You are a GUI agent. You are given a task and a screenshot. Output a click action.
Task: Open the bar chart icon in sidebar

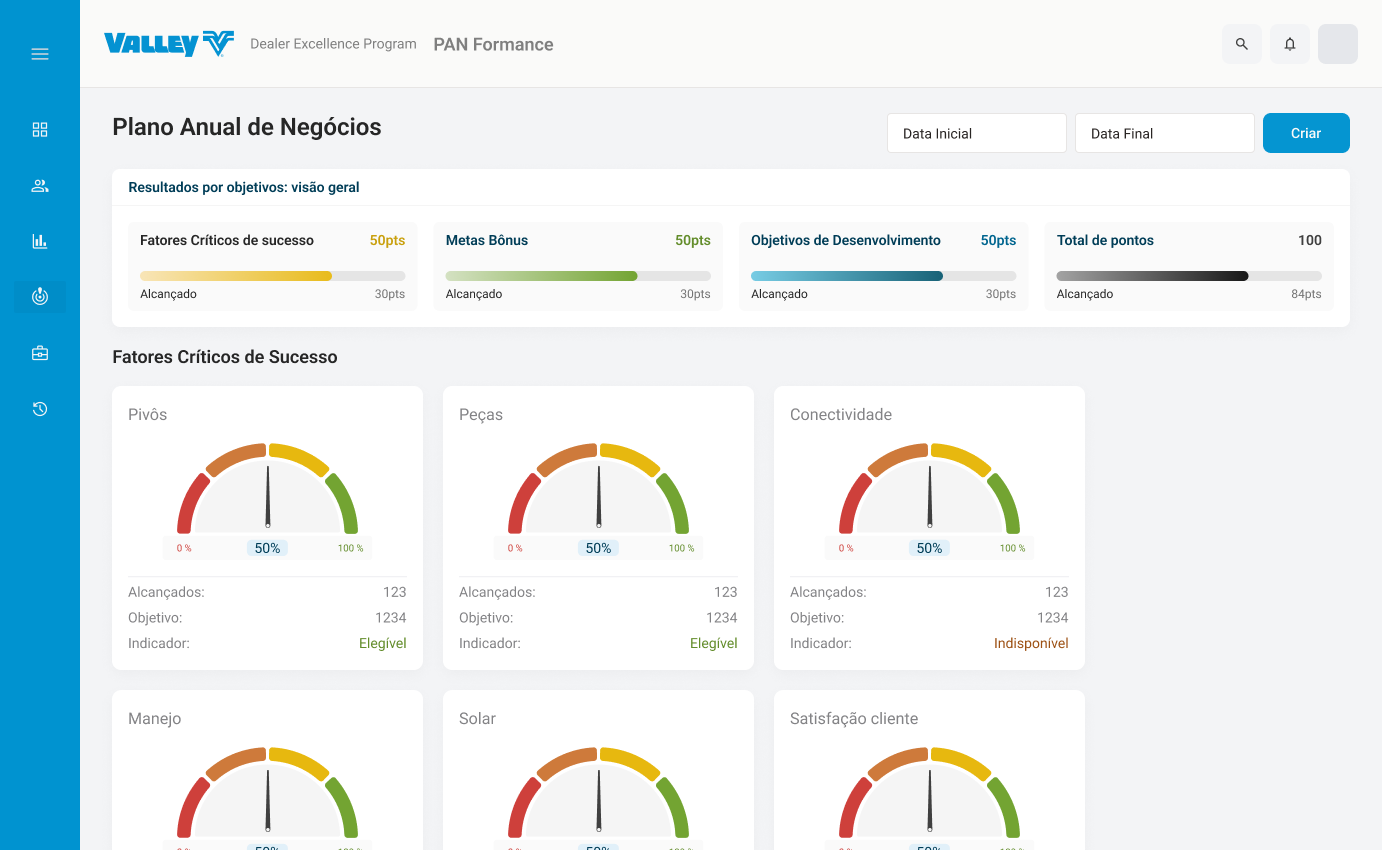pyautogui.click(x=40, y=241)
